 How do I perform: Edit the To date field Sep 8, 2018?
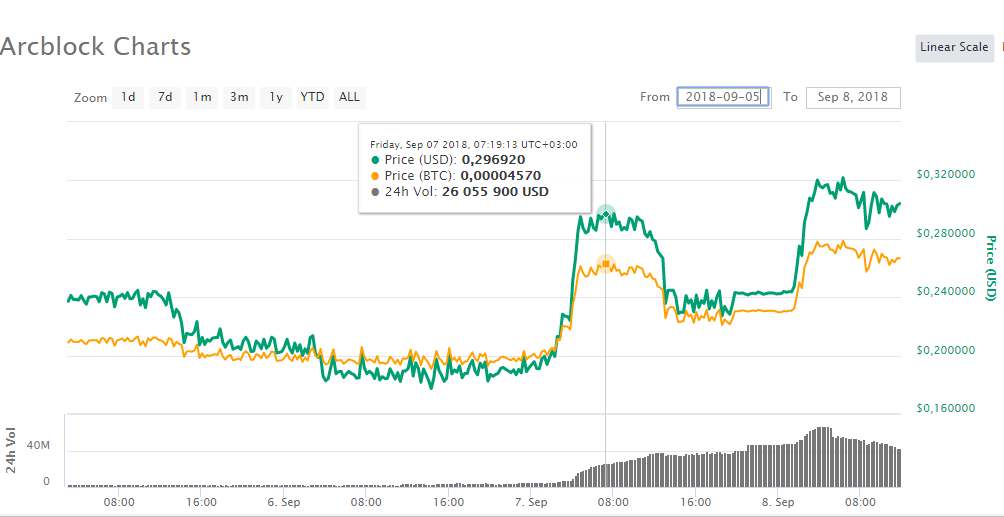(853, 97)
